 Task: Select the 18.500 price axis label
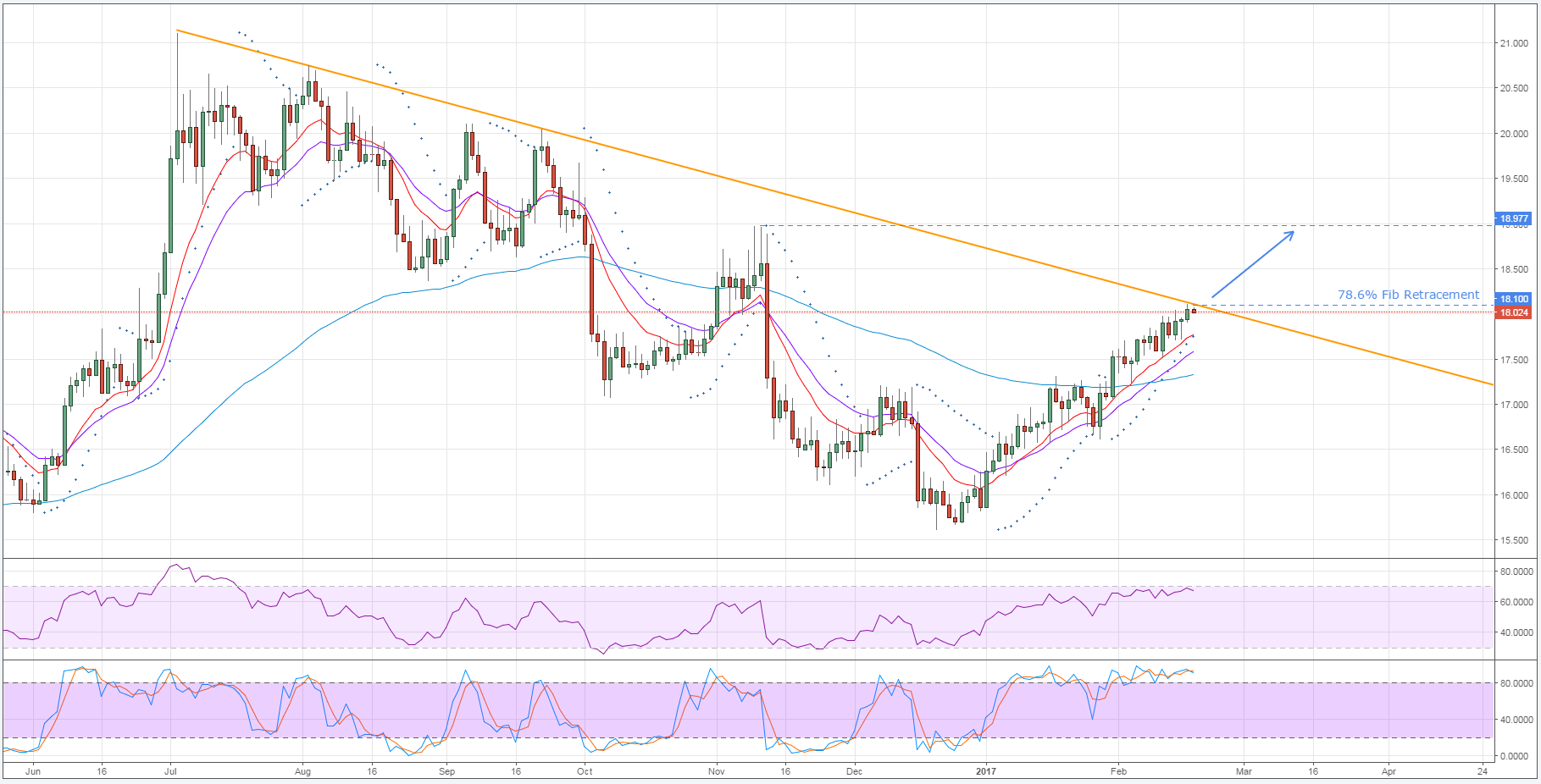[x=1514, y=269]
